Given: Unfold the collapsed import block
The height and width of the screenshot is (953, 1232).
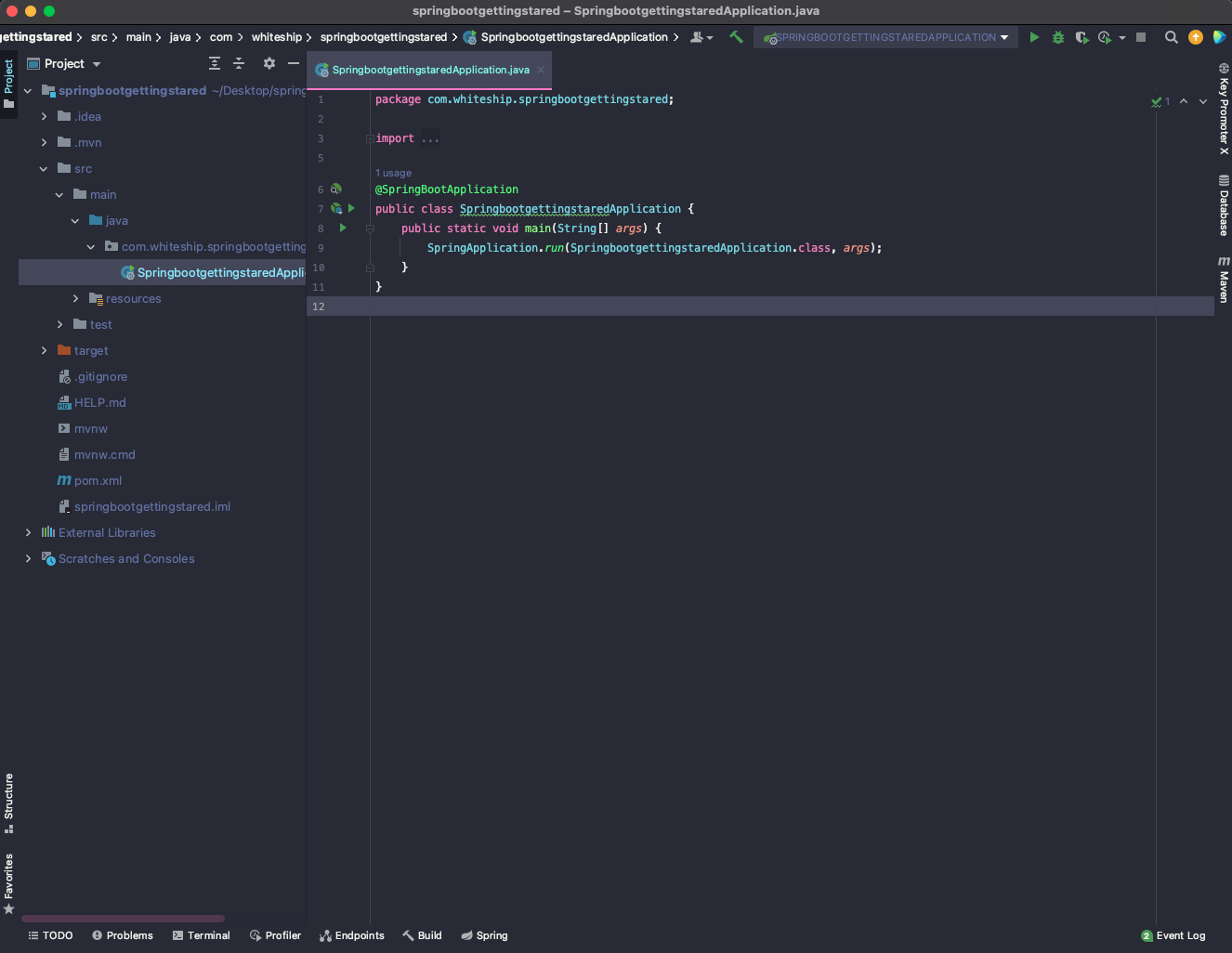Looking at the screenshot, I should [370, 138].
